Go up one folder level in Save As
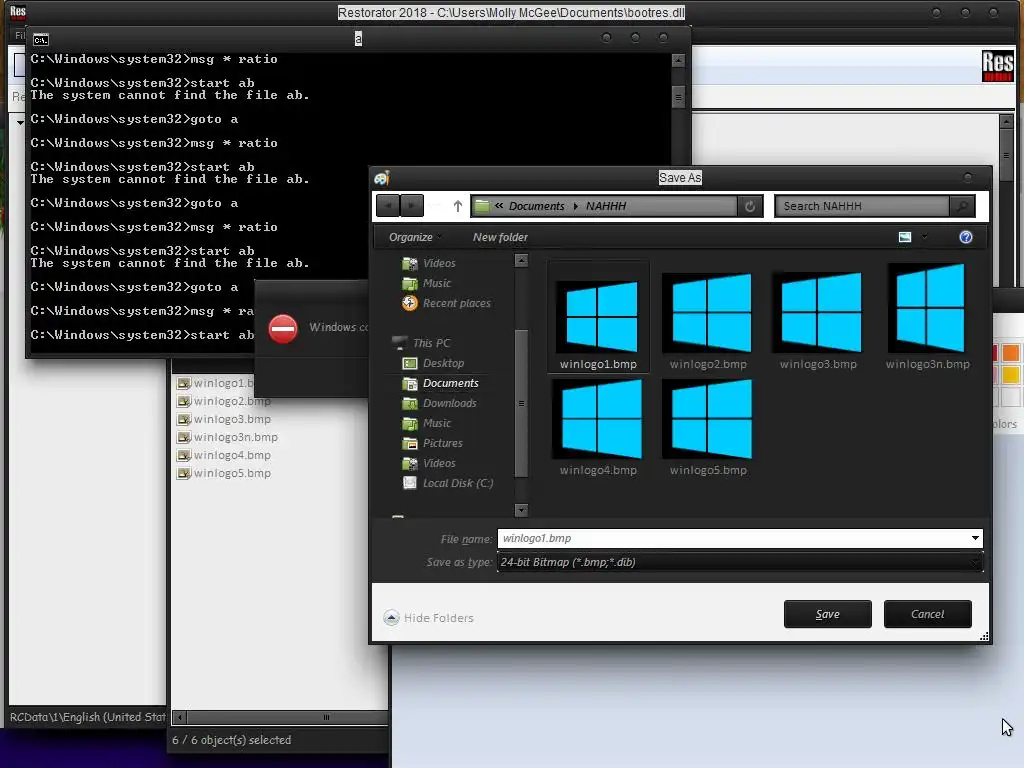 pyautogui.click(x=458, y=206)
